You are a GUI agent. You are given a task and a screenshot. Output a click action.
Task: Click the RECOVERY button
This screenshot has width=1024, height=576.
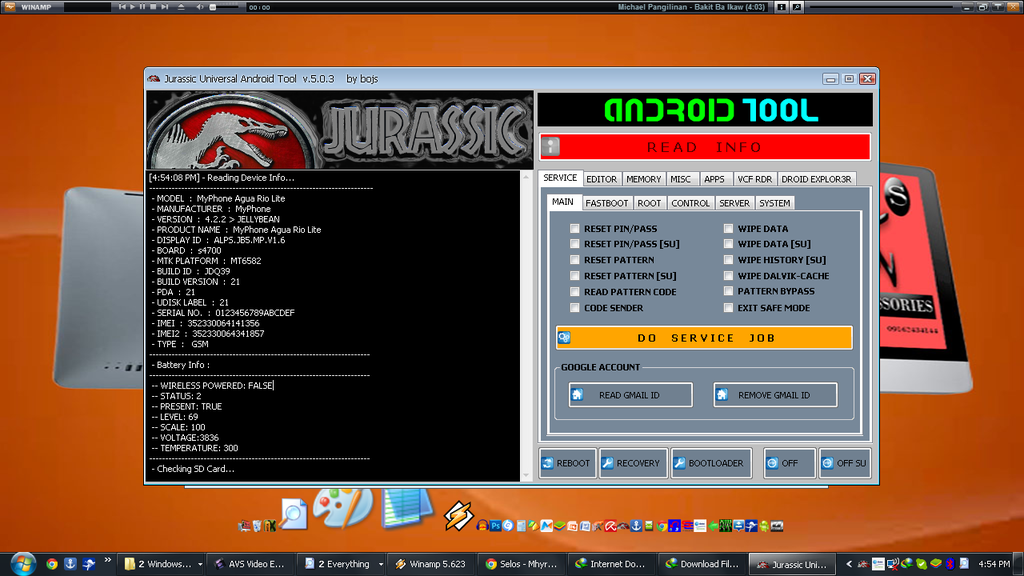point(632,463)
